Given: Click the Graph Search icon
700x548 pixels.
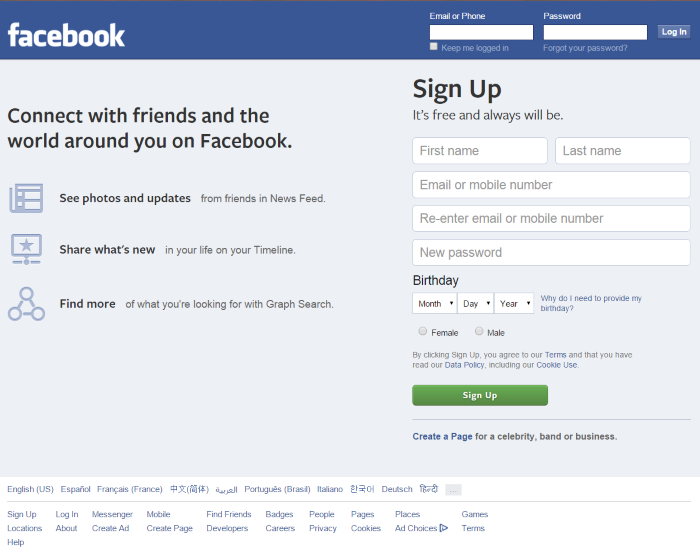Looking at the screenshot, I should 26,303.
